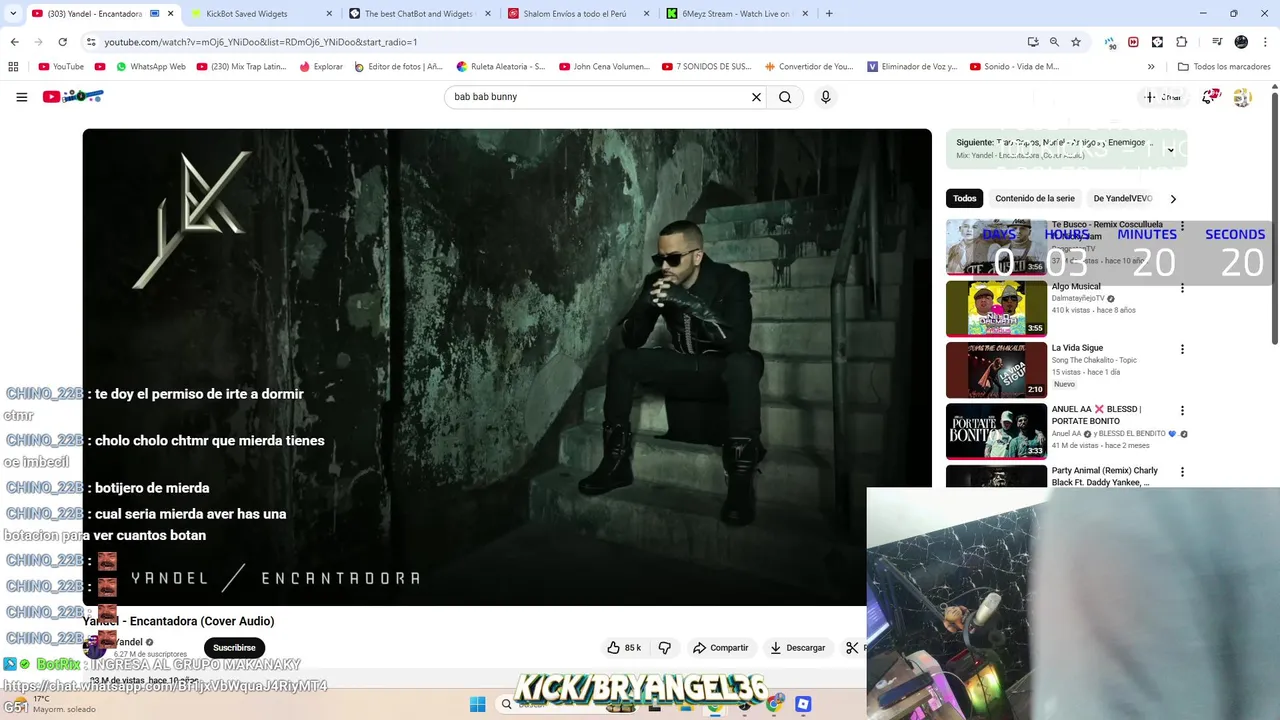Screen dimensions: 1280x720
Task: Click the YouTube logo to go home
Action: click(x=73, y=97)
